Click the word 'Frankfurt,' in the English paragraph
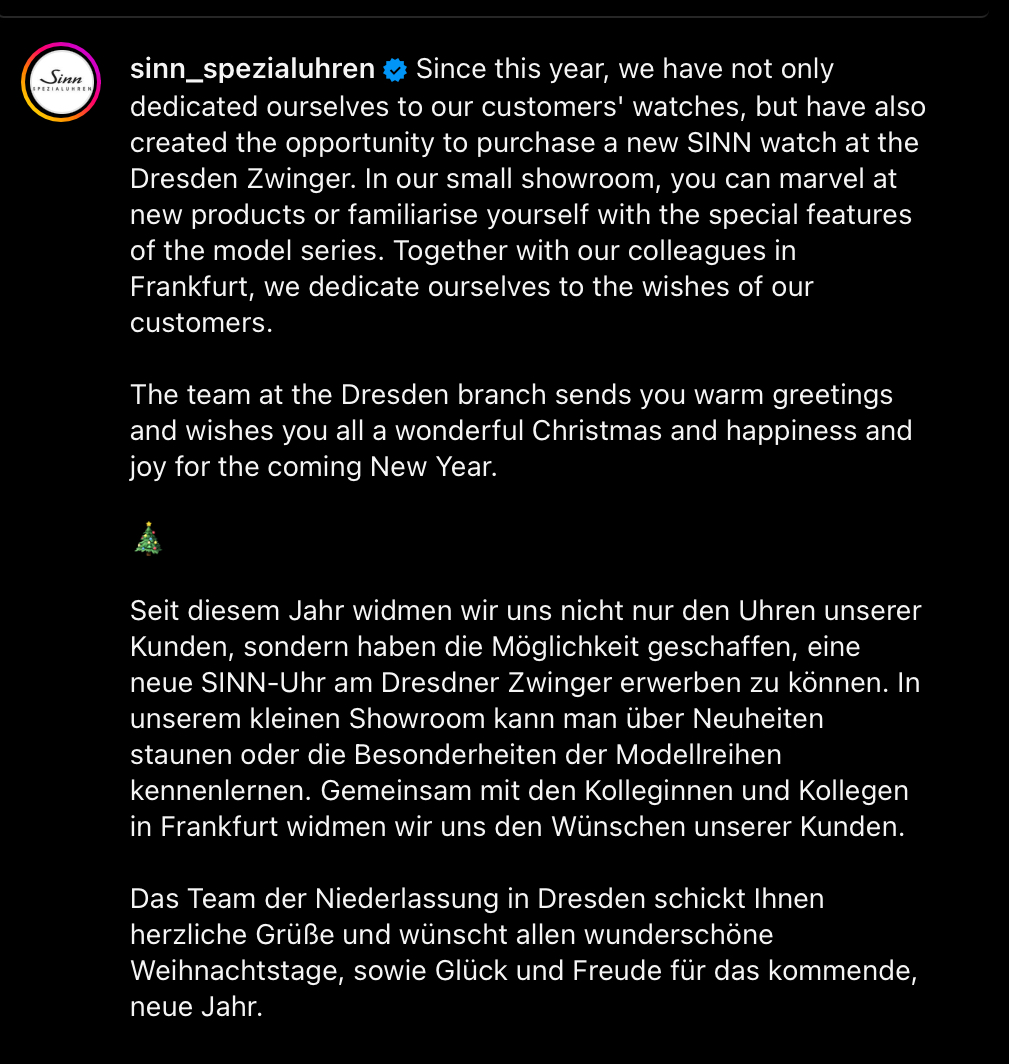This screenshot has width=1009, height=1064. click(193, 286)
